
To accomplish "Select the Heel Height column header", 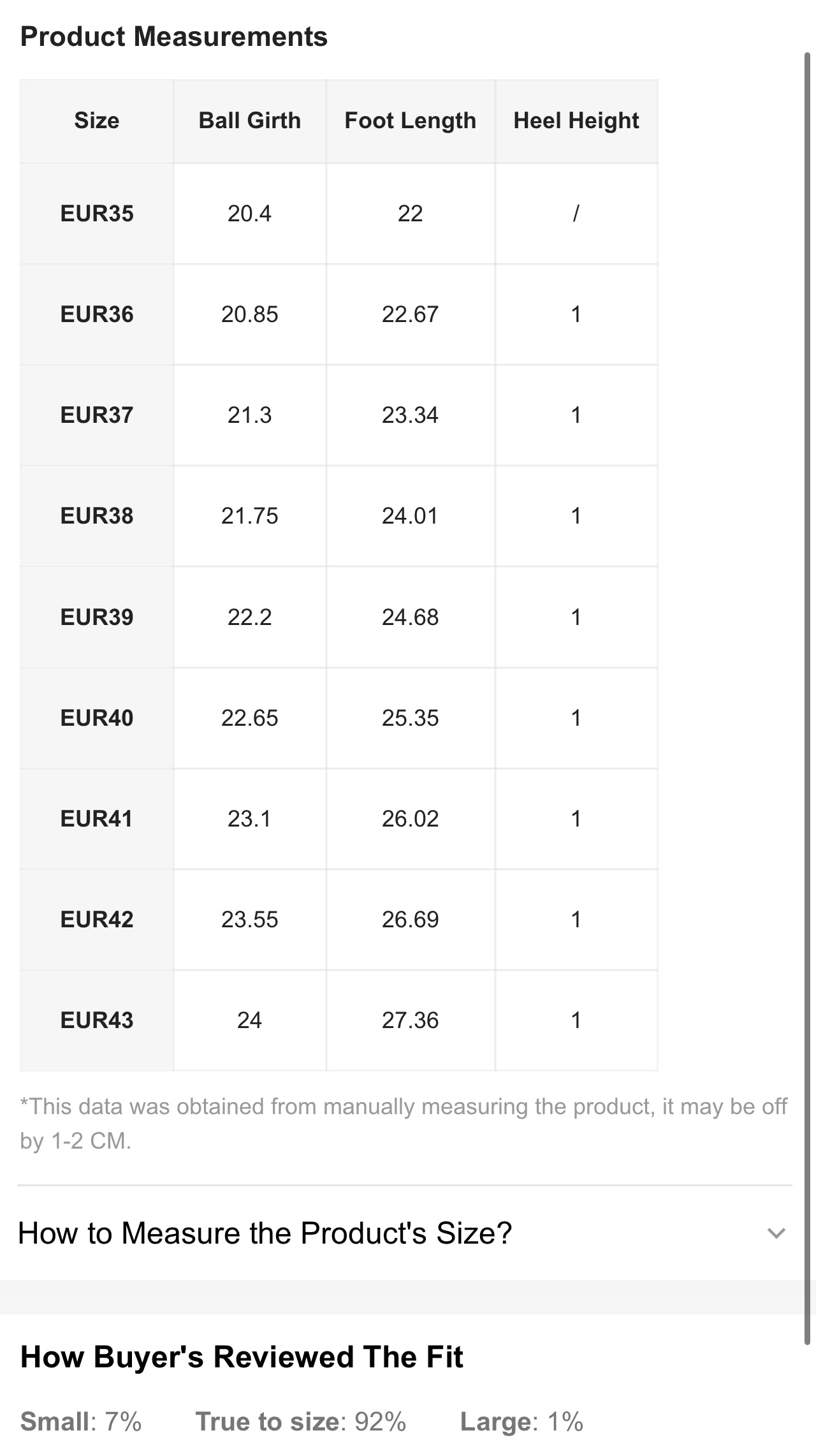I will (576, 121).
